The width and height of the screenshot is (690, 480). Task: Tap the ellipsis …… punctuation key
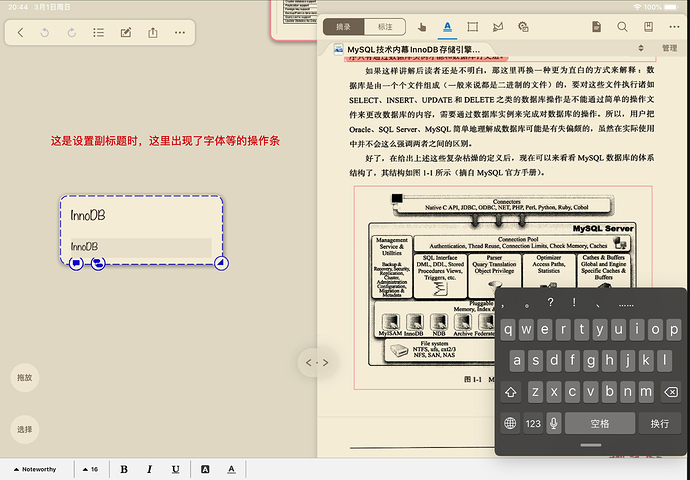(x=626, y=304)
